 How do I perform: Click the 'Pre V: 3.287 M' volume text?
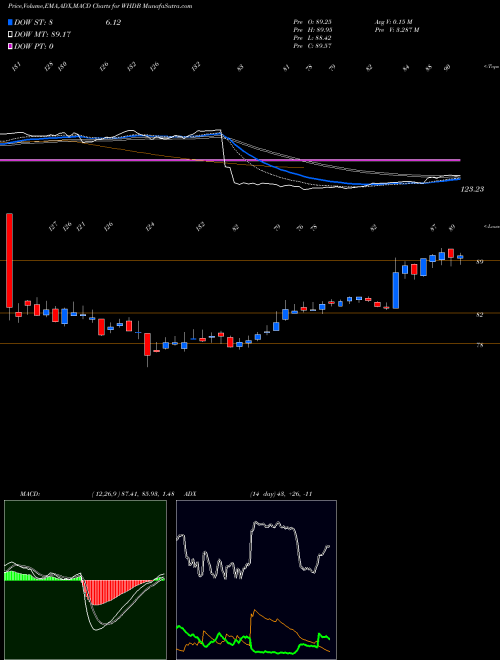[396, 30]
